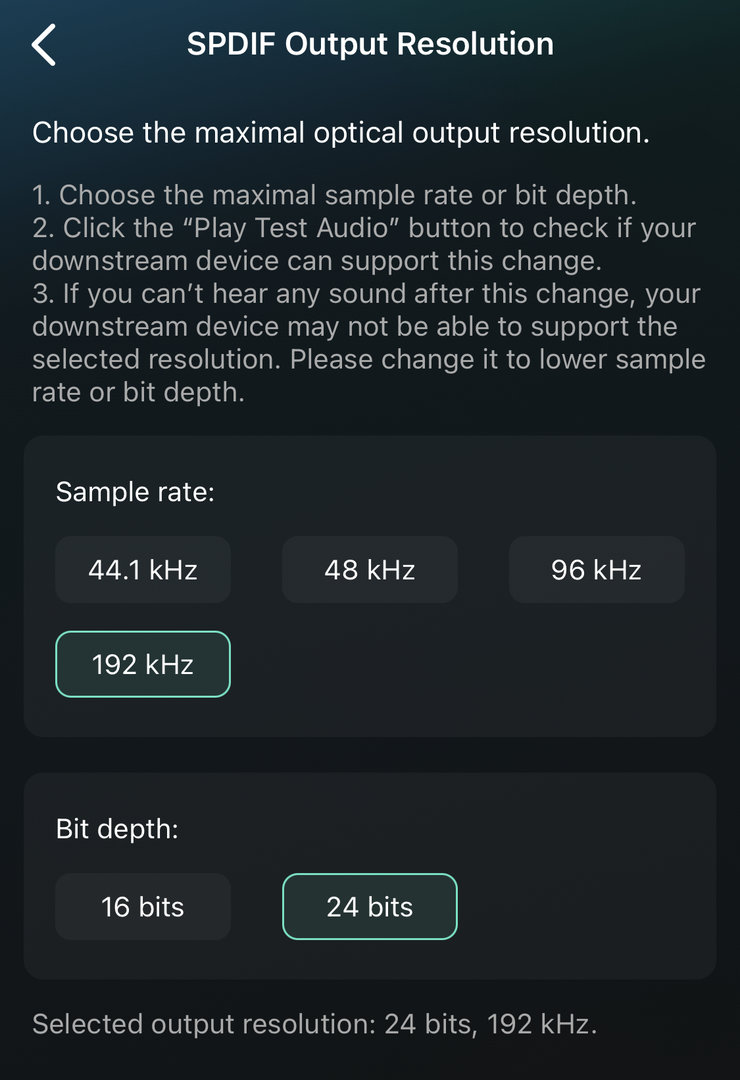The height and width of the screenshot is (1080, 740).
Task: Switch bit depth to 16 bits
Action: pos(143,907)
